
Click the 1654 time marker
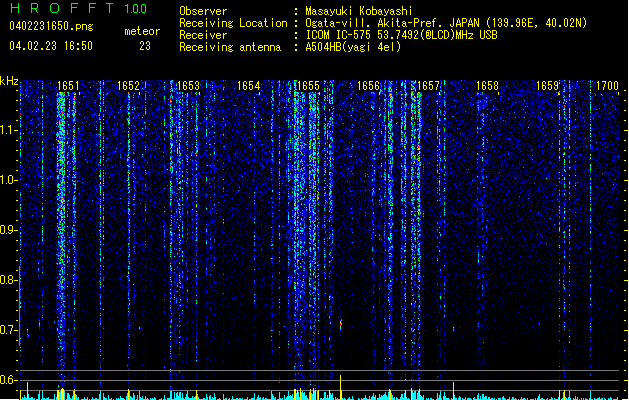(248, 86)
